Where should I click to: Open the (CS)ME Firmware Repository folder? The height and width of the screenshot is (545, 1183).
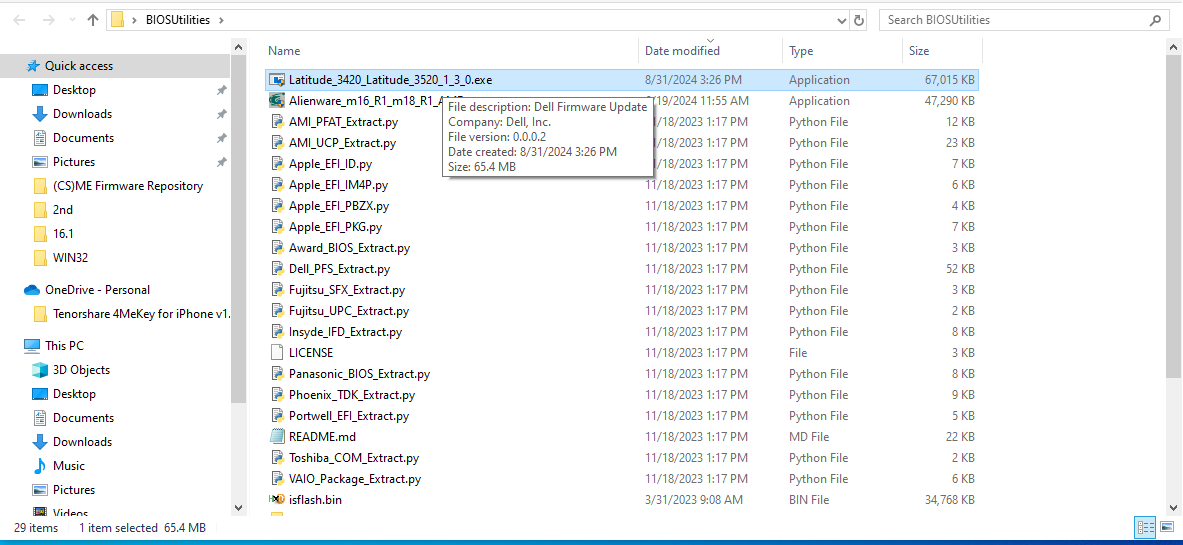[x=128, y=186]
